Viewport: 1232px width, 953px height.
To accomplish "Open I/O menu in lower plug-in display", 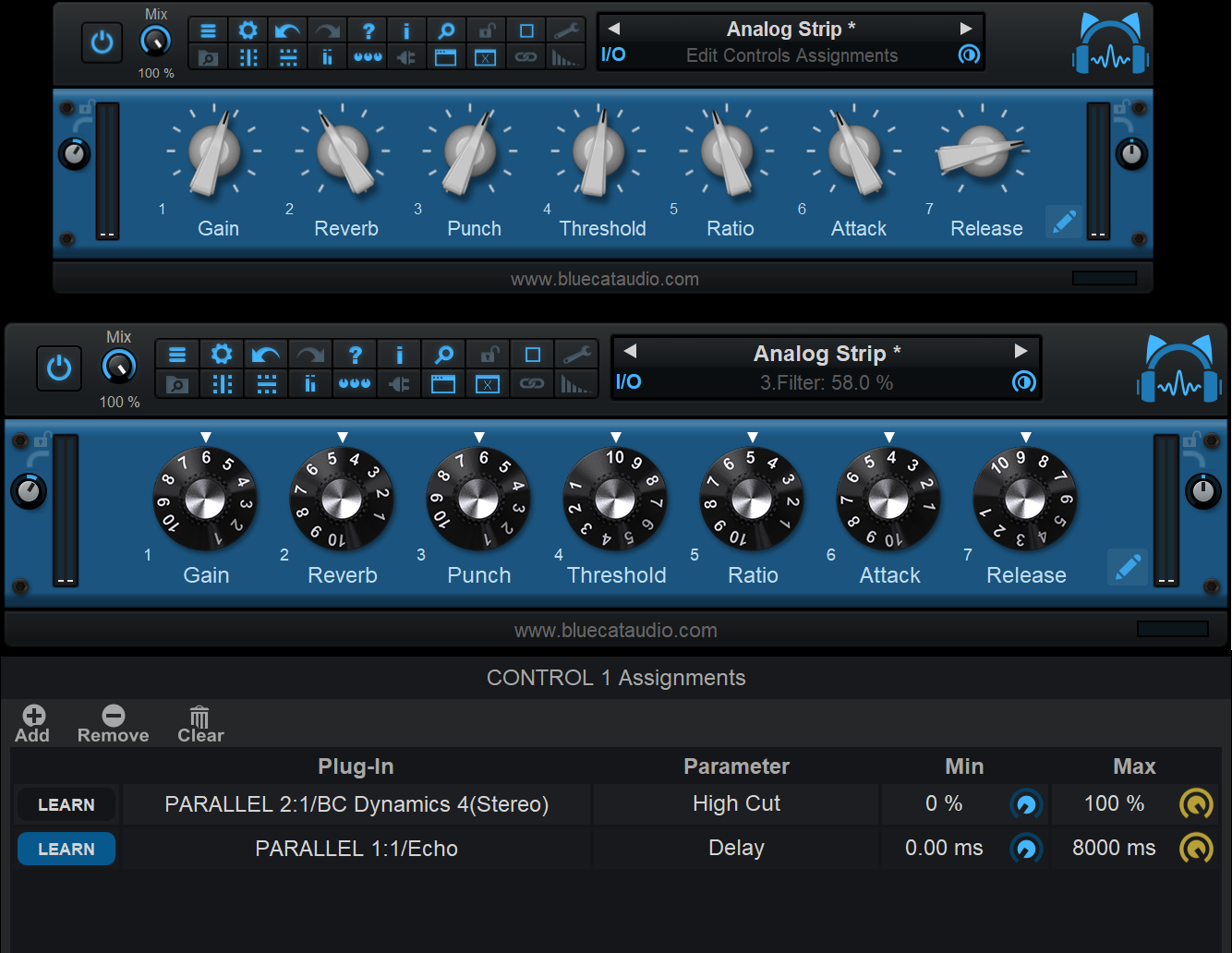I will coord(629,381).
